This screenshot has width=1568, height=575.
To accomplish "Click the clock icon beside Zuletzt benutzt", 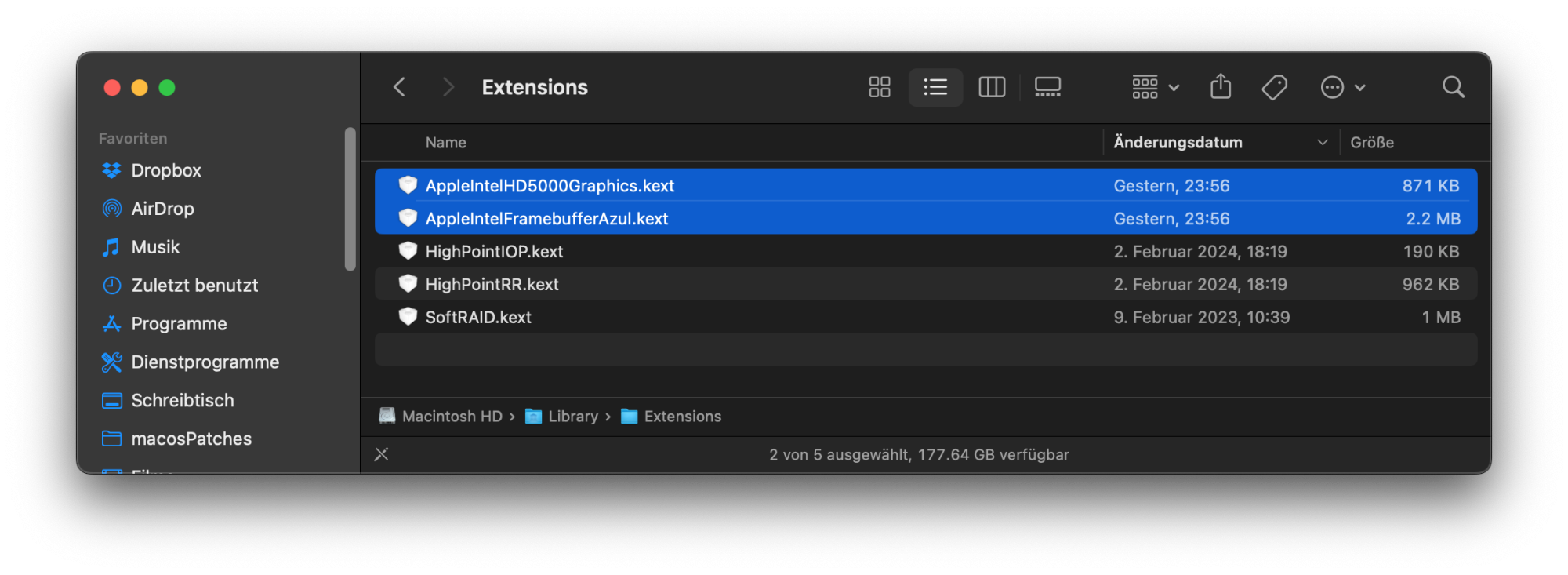I will tap(112, 286).
